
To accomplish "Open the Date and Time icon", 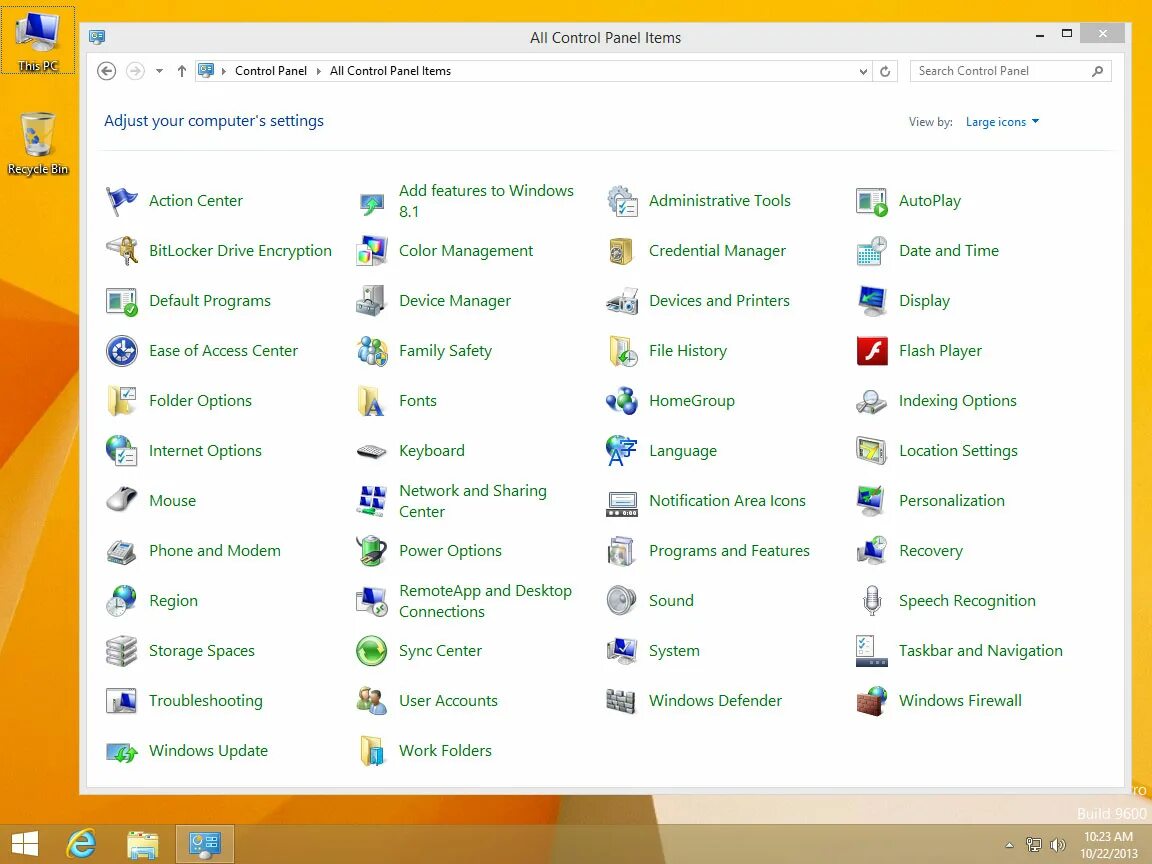I will click(872, 251).
